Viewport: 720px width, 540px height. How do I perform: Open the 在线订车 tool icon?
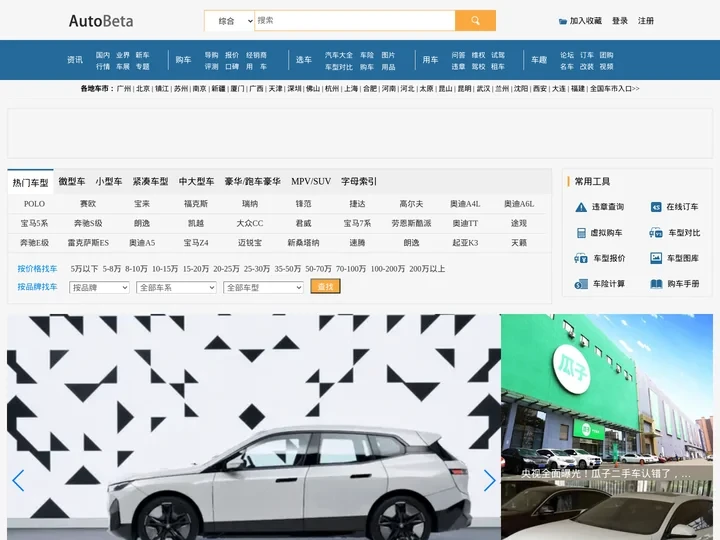656,207
